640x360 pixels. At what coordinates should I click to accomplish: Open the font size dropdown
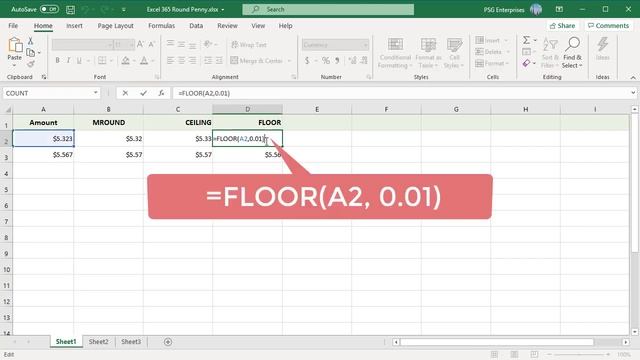pyautogui.click(x=131, y=44)
